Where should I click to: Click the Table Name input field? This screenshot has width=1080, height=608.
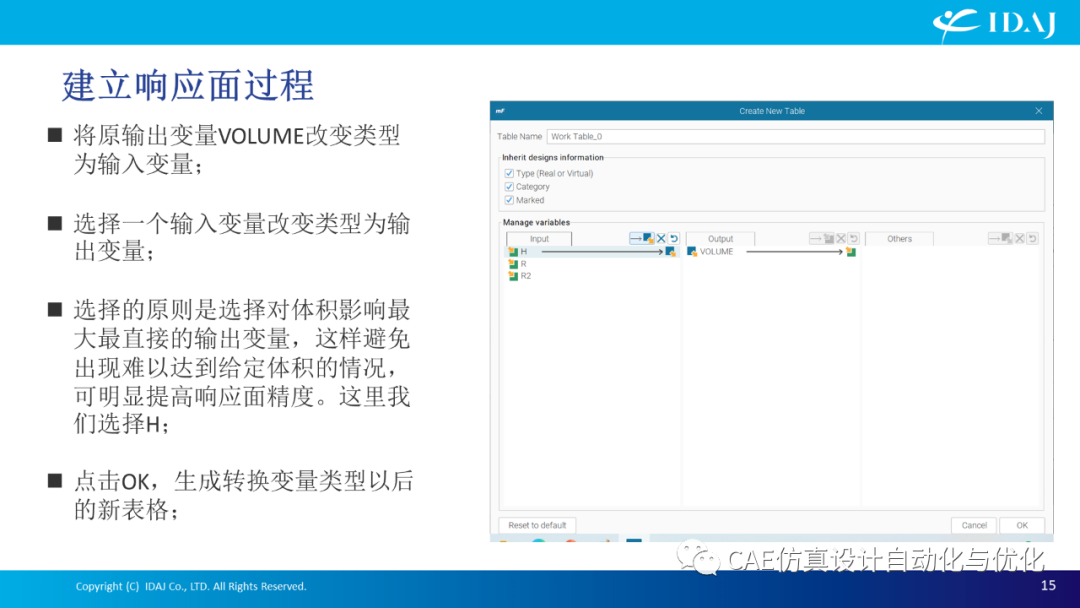796,136
